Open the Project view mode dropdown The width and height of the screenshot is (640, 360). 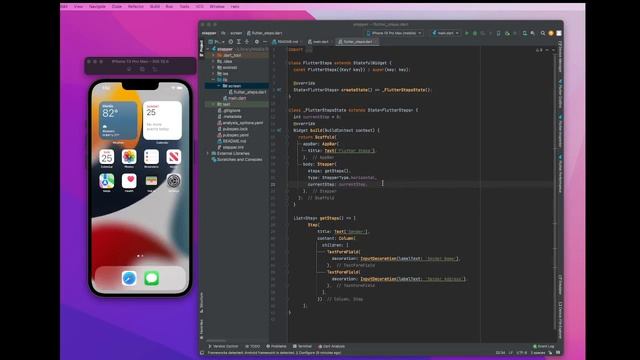[x=217, y=42]
